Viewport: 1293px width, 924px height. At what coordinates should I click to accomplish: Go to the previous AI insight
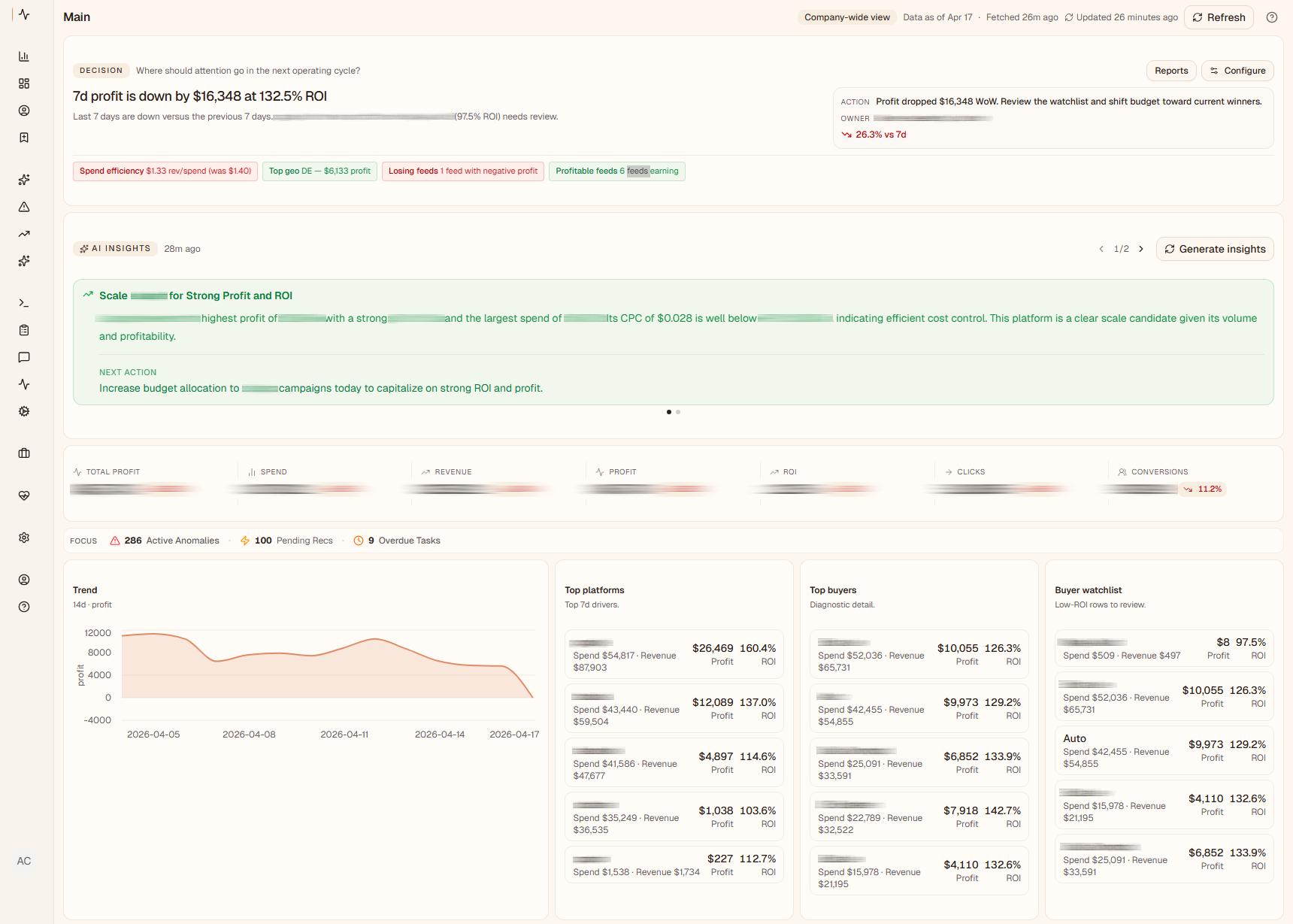click(x=1101, y=249)
